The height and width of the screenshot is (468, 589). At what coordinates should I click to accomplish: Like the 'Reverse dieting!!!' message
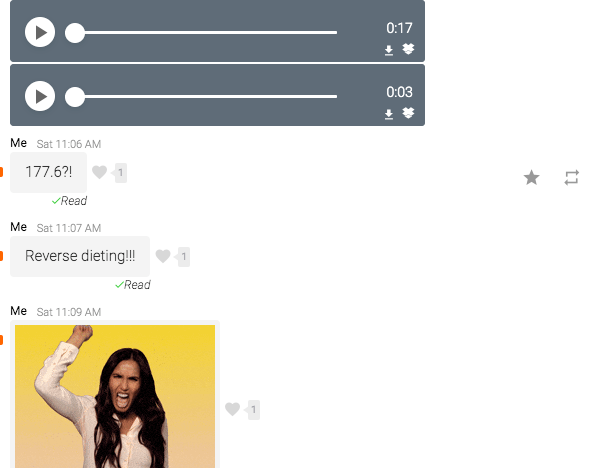pyautogui.click(x=163, y=256)
